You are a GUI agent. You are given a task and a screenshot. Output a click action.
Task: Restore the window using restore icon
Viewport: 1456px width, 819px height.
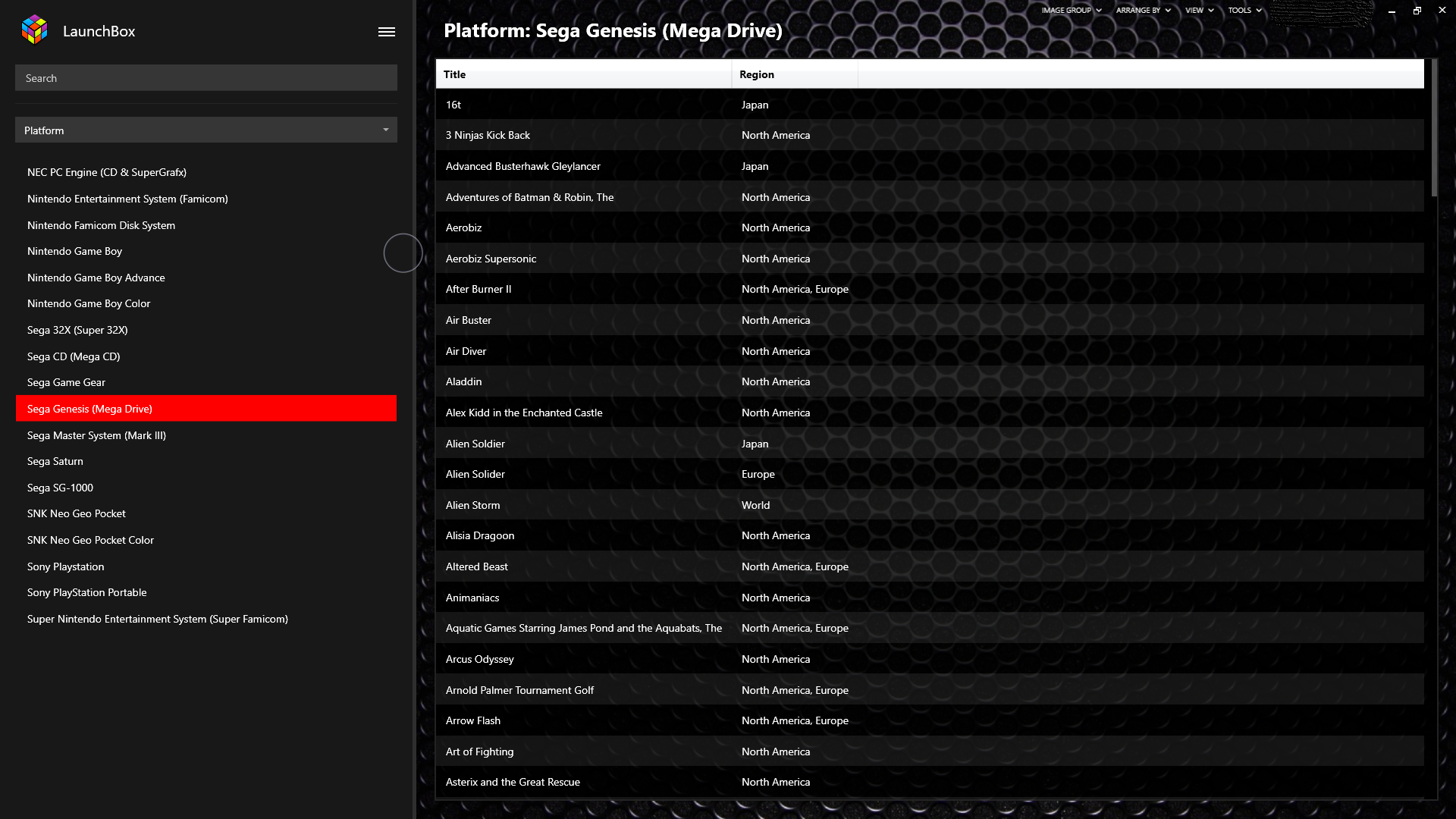[x=1417, y=11]
